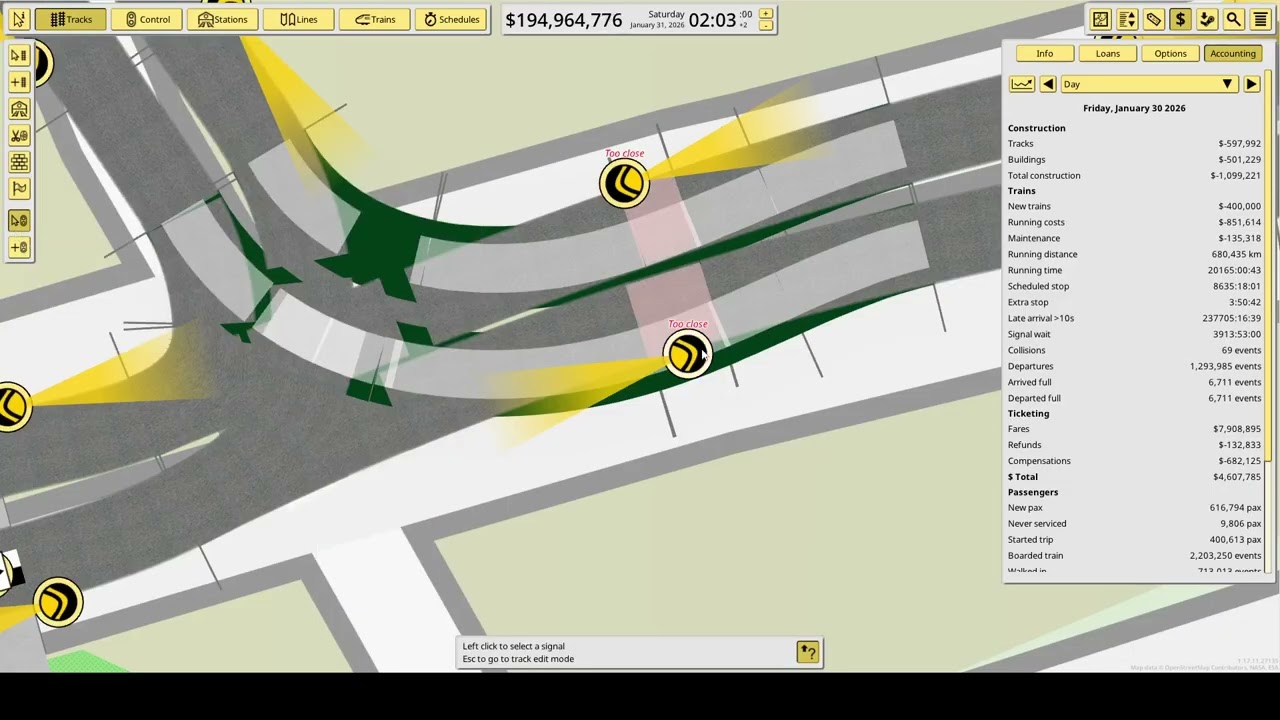Click the Tracks construction cost row

[1134, 144]
